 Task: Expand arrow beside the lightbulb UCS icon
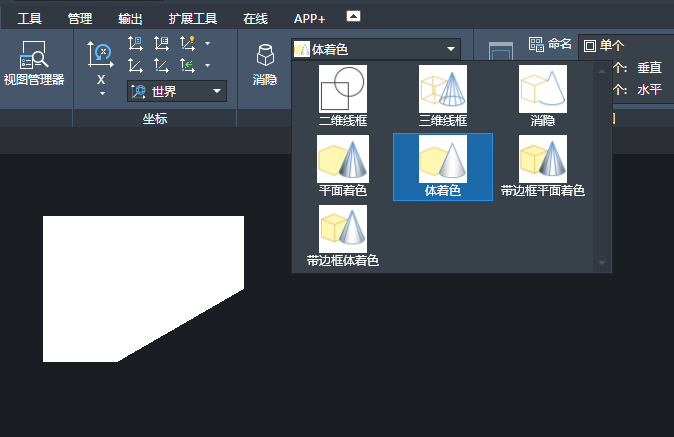coord(208,43)
